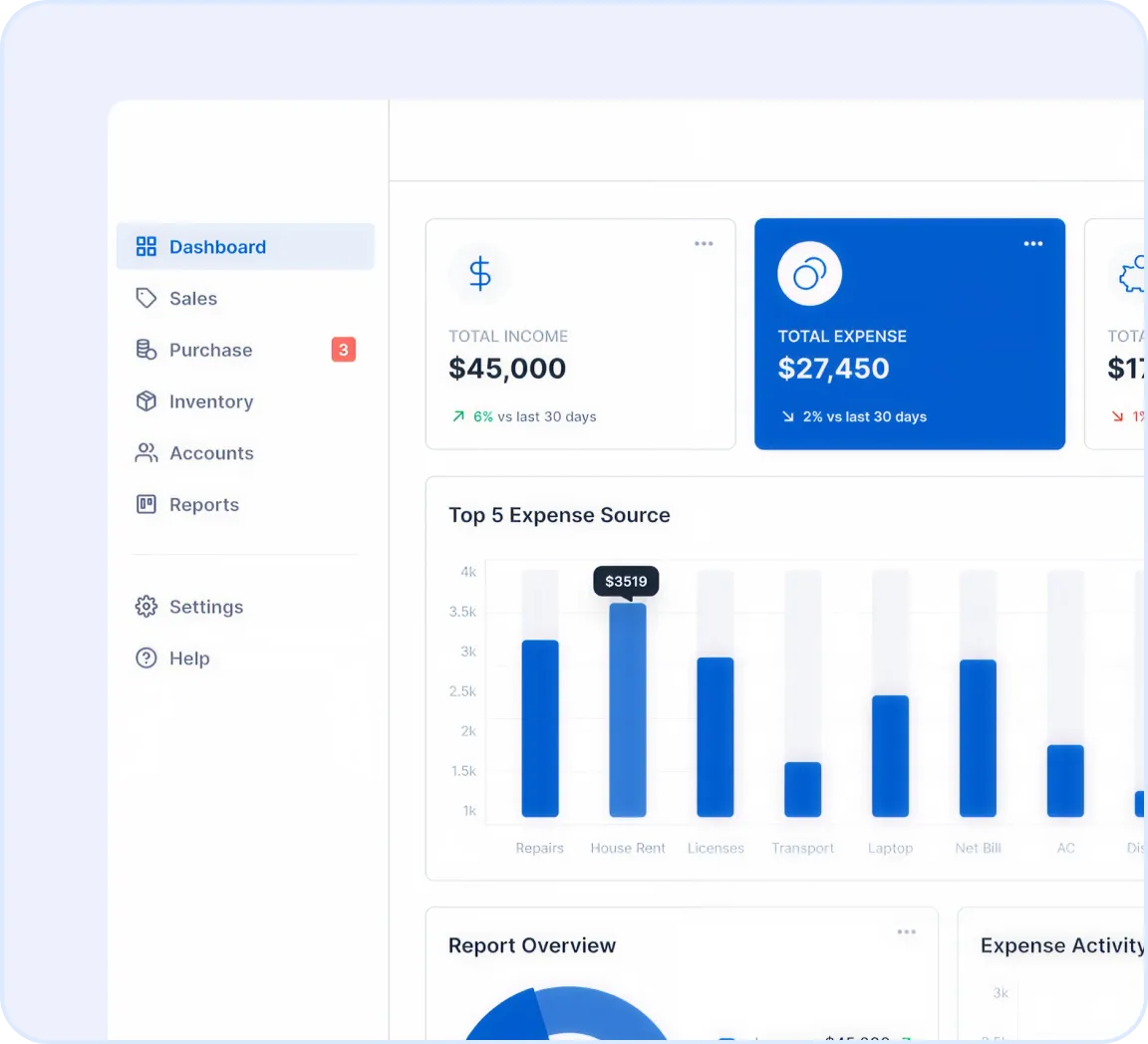
Task: Open the Total Income card options menu
Action: (x=704, y=244)
